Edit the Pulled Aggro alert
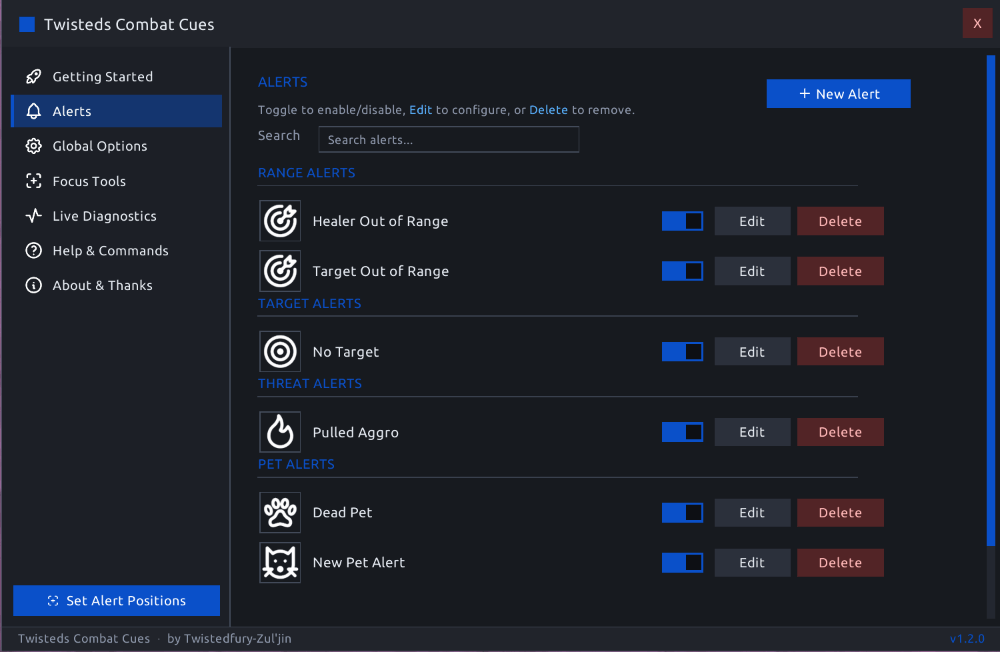This screenshot has width=1000, height=652. pyautogui.click(x=752, y=432)
